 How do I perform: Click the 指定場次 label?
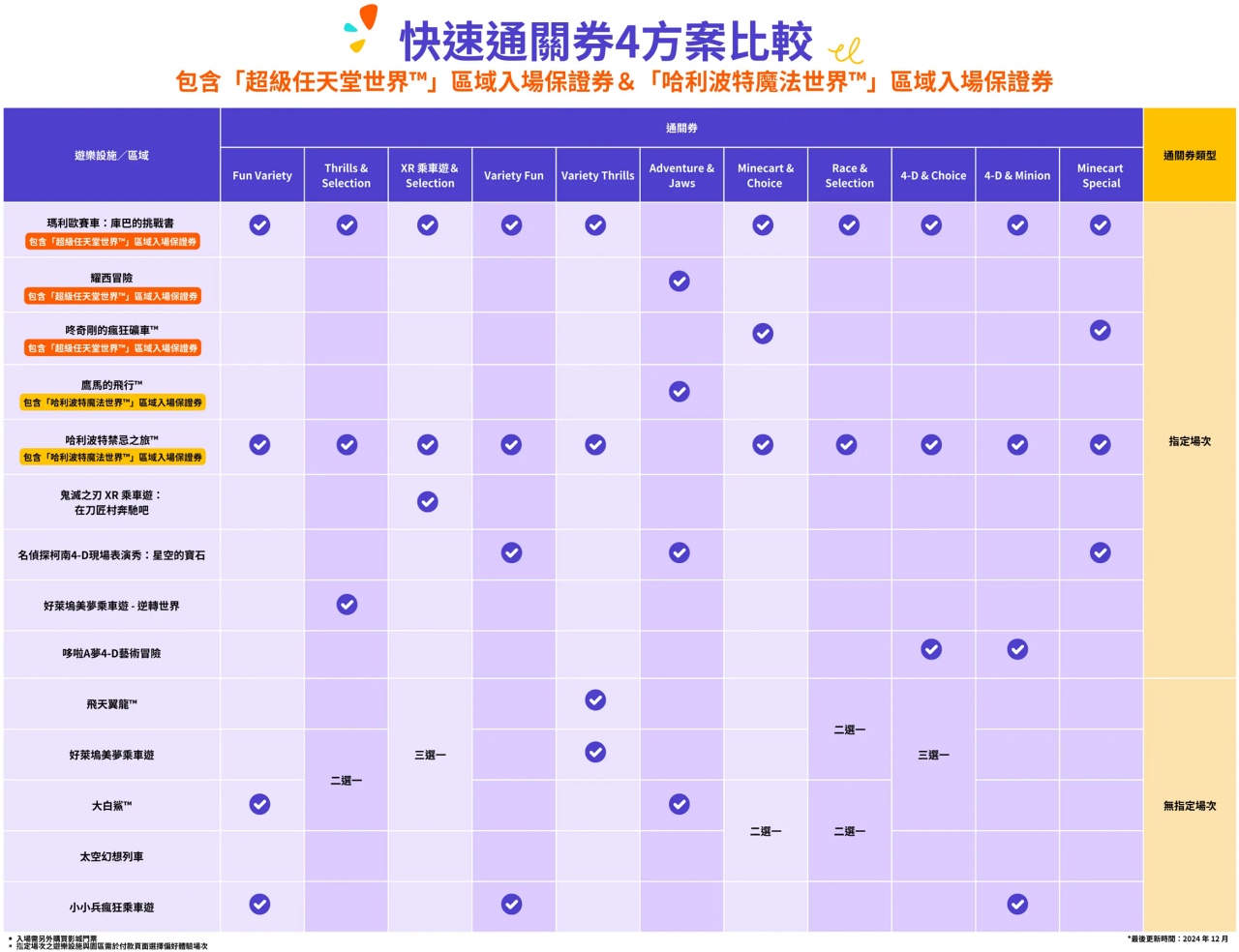pyautogui.click(x=1190, y=441)
